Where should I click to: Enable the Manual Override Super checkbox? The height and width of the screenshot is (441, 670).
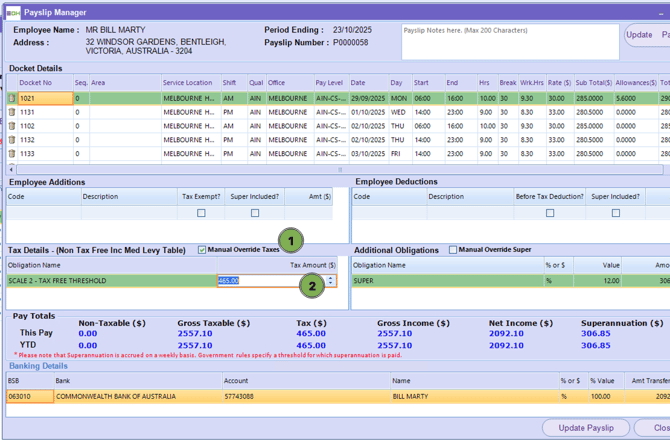click(x=453, y=250)
